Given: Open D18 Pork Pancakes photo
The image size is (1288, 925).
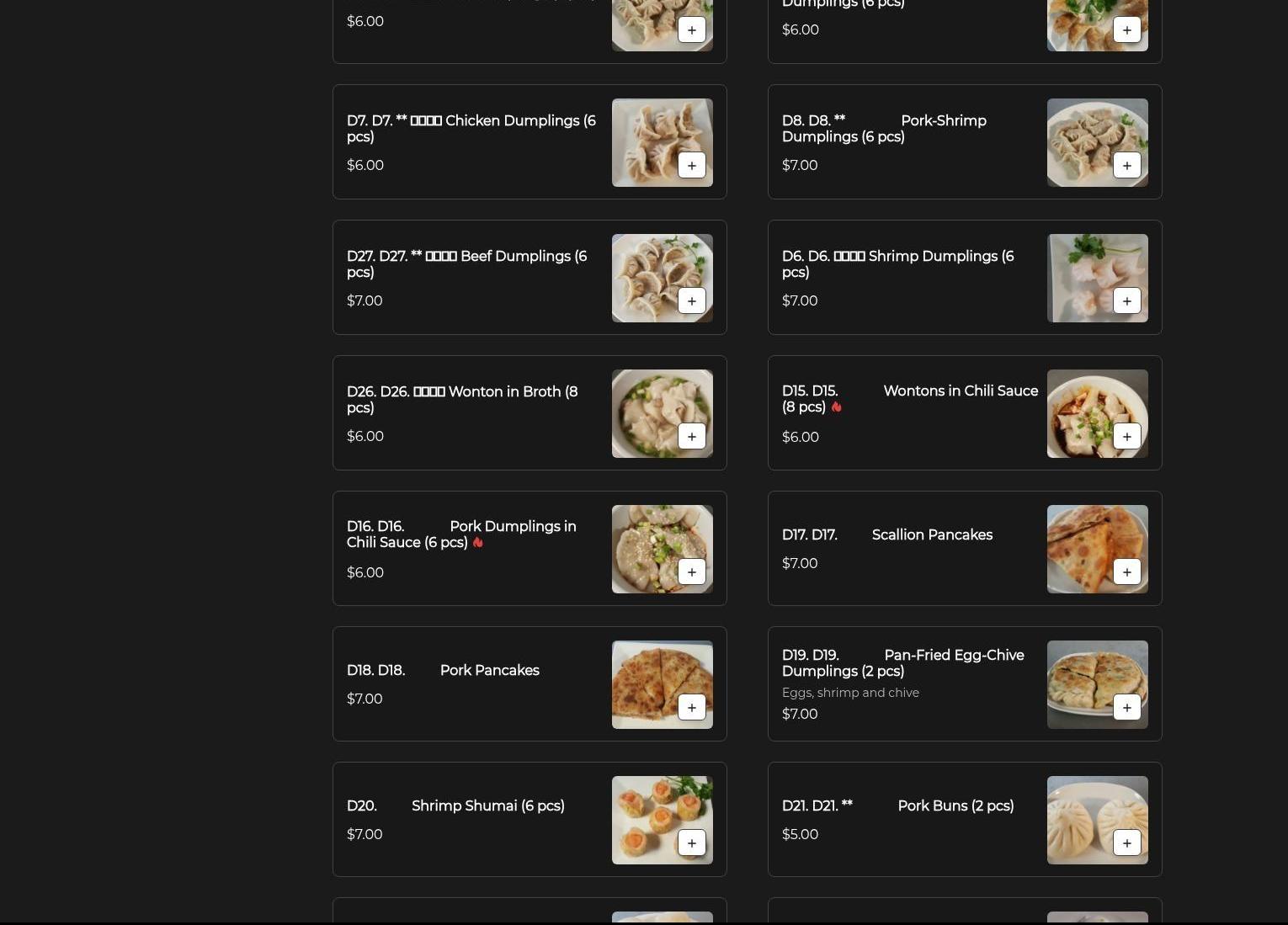Looking at the screenshot, I should click(663, 684).
